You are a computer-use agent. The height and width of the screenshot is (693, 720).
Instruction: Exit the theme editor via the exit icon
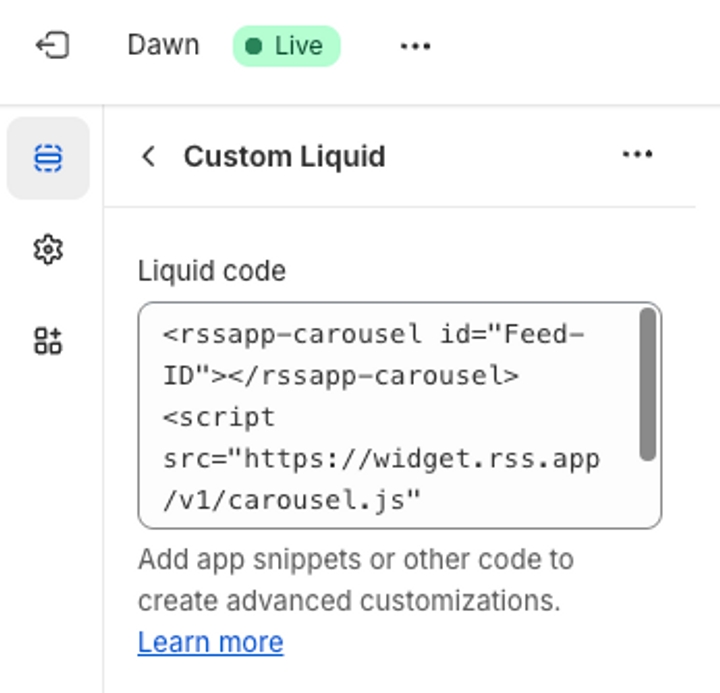tap(53, 45)
